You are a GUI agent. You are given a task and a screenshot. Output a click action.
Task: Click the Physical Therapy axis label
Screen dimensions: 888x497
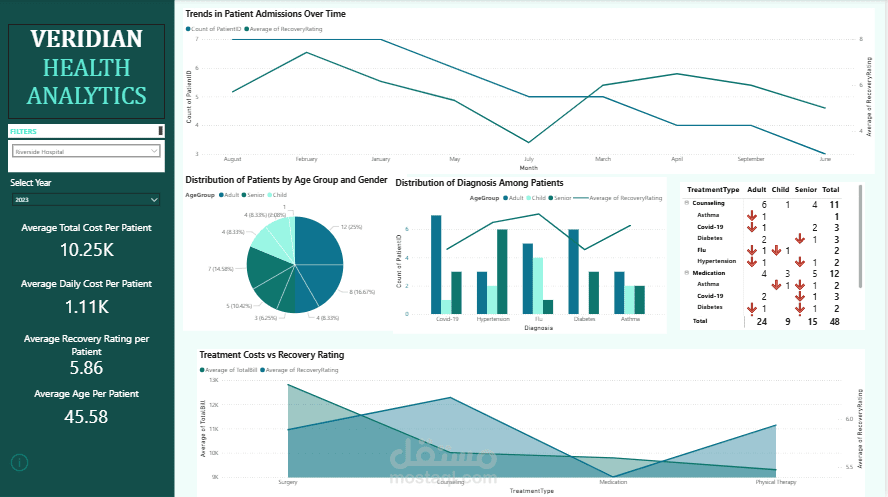(776, 482)
